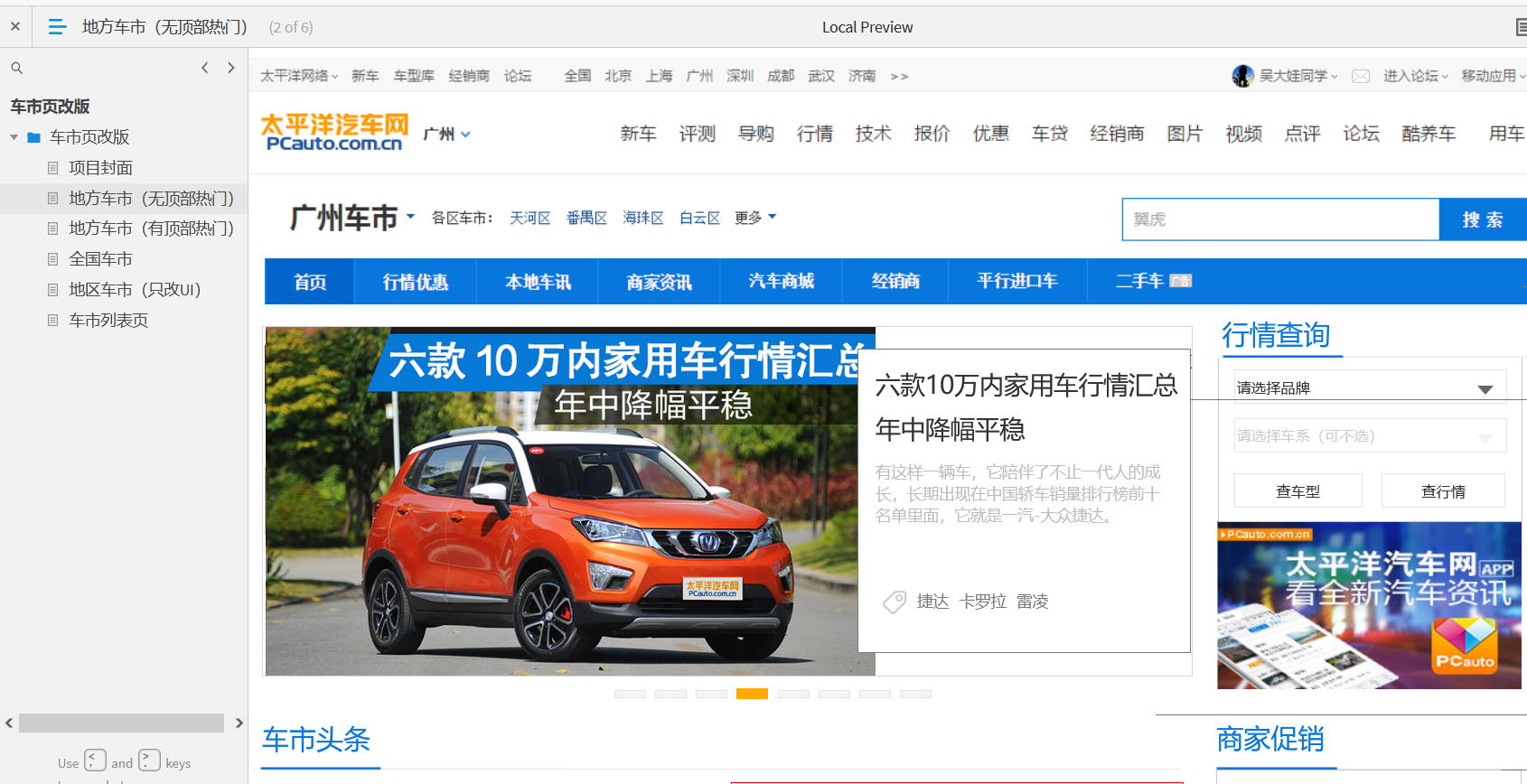1527x784 pixels.
Task: Open the 广州 city selector dropdown
Action: [446, 134]
